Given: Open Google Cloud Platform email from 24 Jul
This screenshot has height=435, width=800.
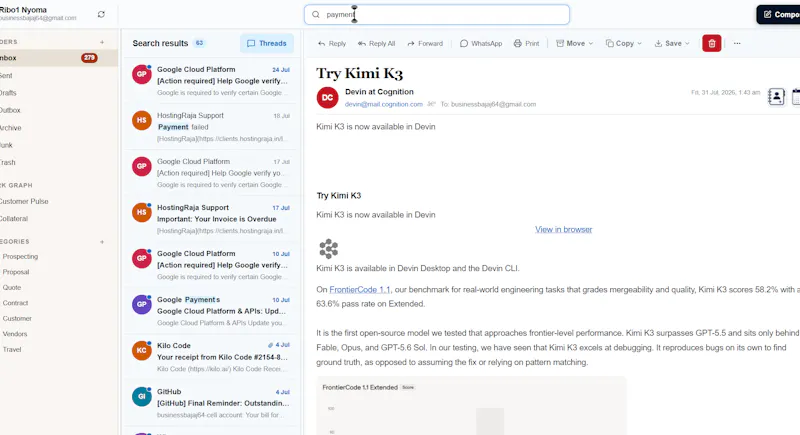Looking at the screenshot, I should pyautogui.click(x=211, y=81).
